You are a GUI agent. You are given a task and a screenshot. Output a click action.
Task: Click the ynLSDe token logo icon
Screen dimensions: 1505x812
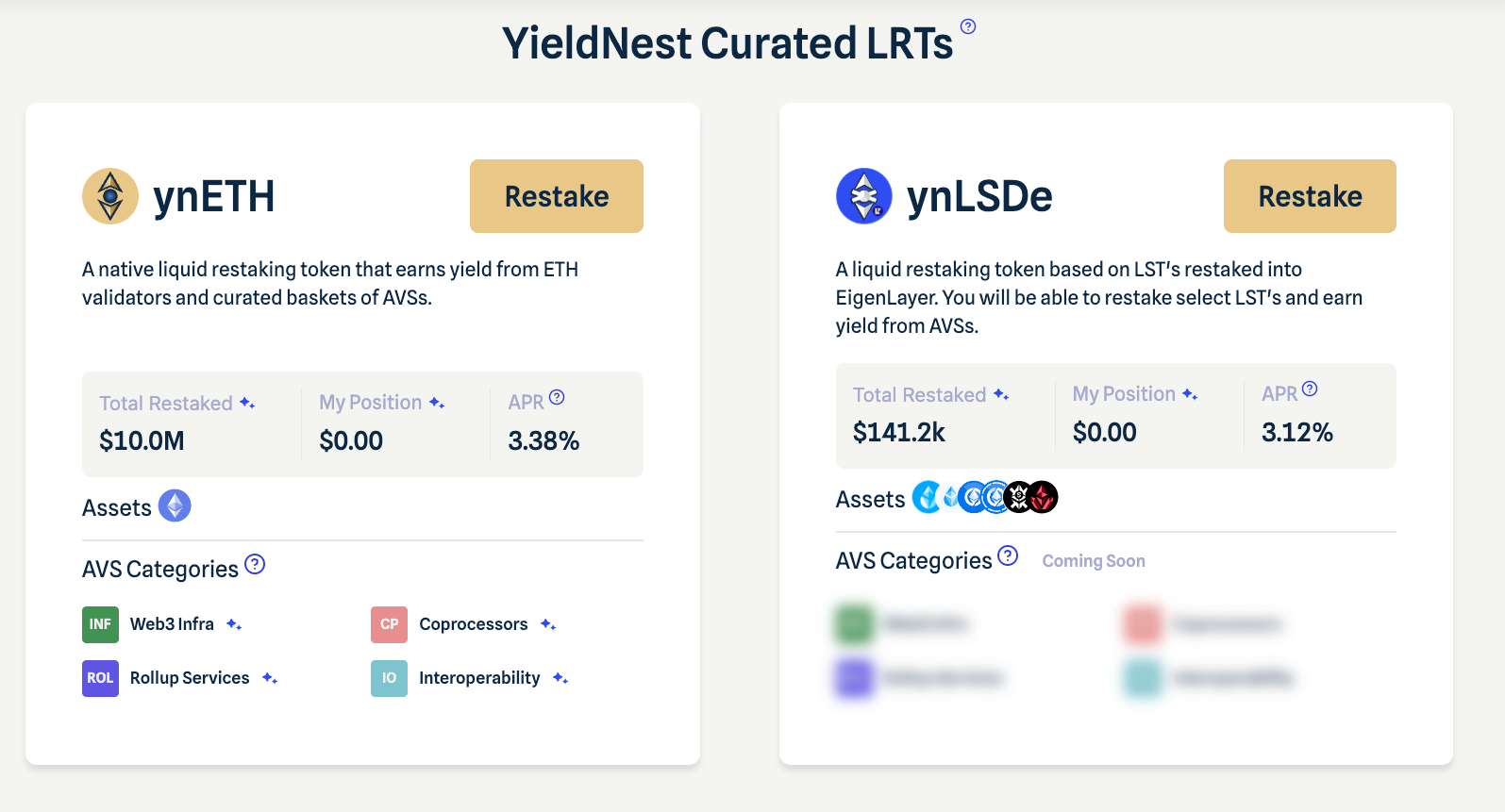coord(863,196)
